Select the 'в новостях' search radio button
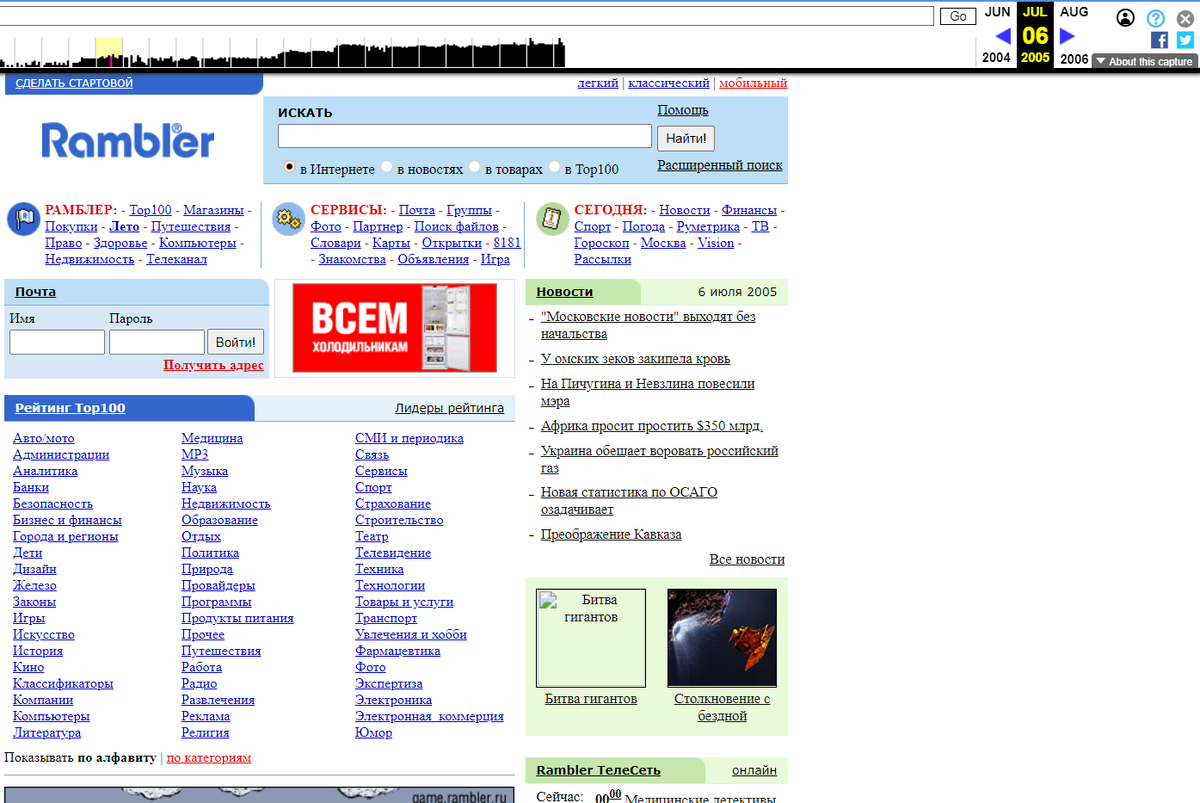 pos(386,168)
